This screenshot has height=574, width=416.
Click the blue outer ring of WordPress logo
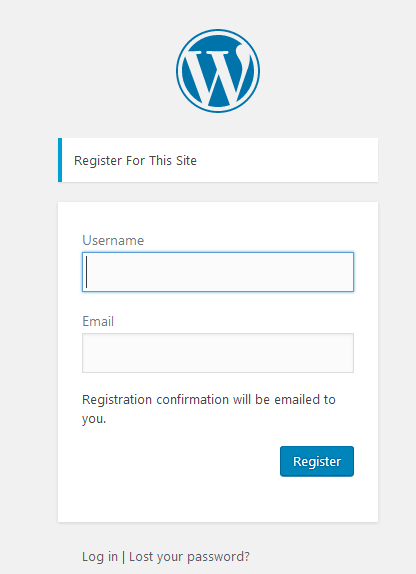click(x=218, y=31)
